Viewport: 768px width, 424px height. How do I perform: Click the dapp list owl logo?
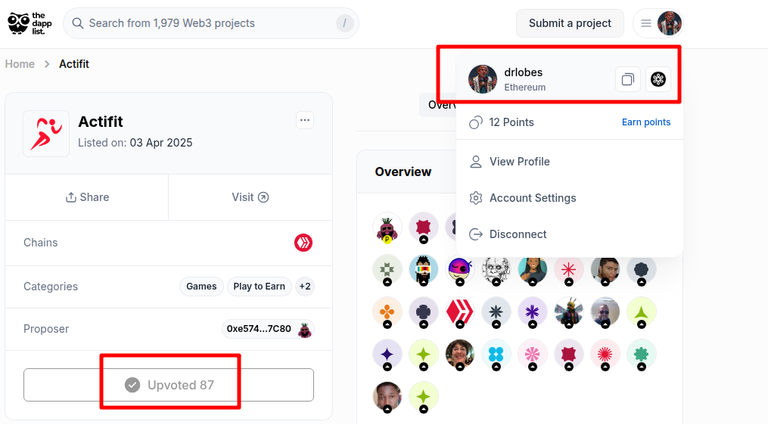click(29, 23)
